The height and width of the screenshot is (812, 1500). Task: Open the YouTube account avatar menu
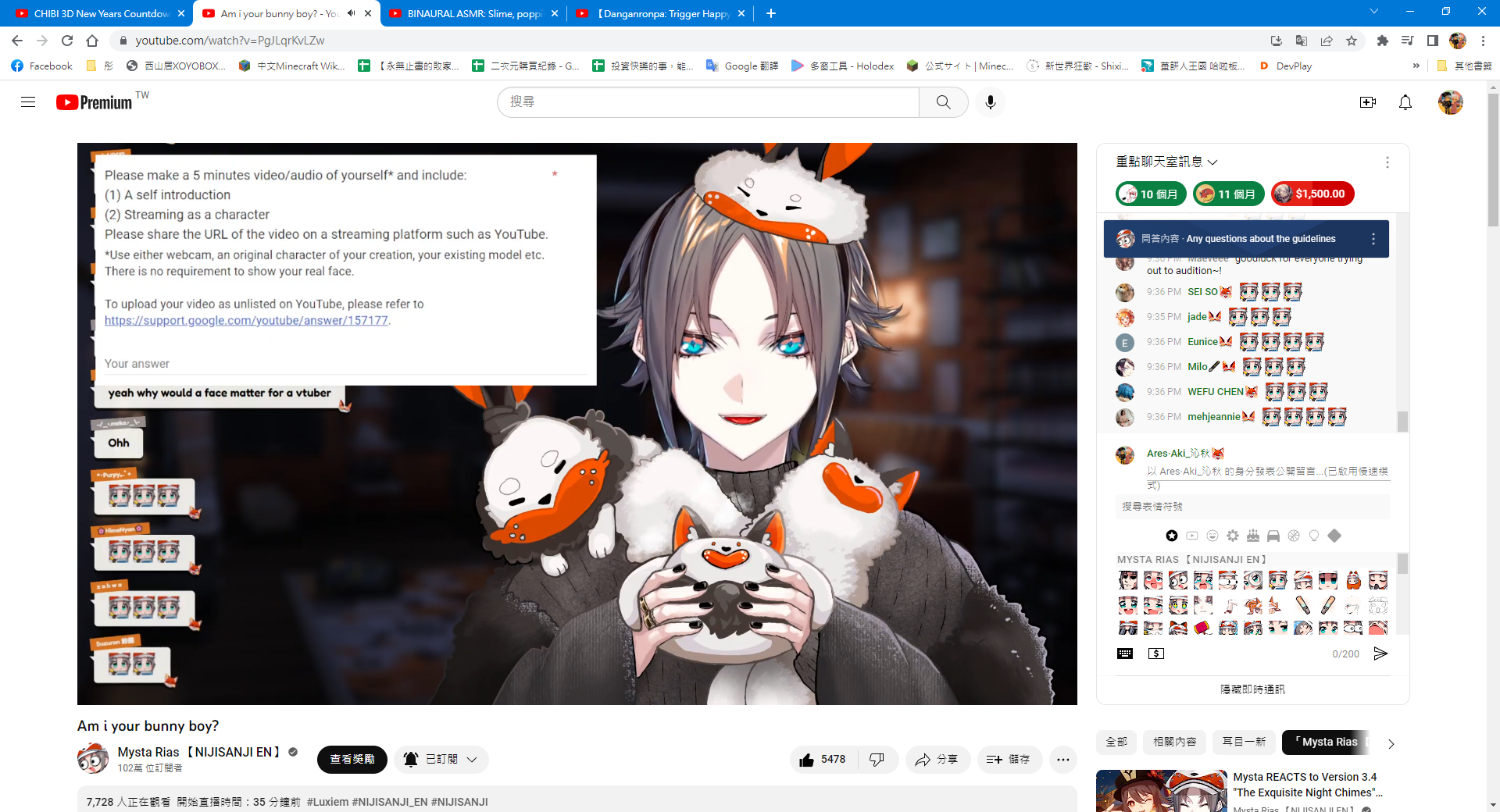(x=1451, y=102)
